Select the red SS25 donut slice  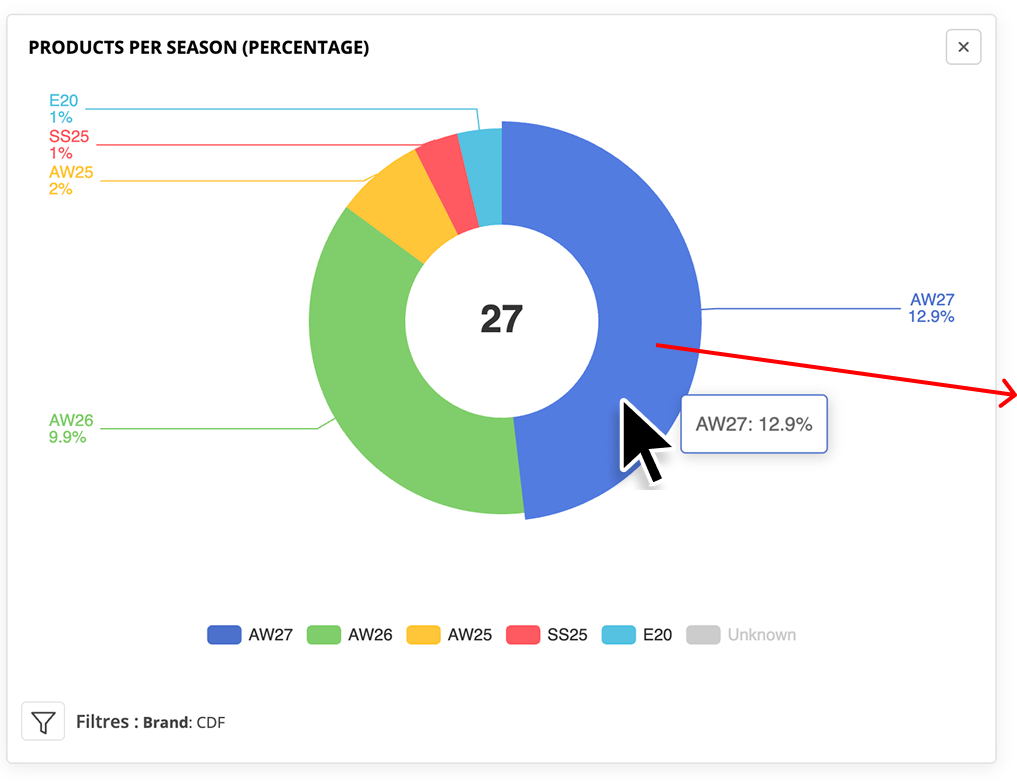pyautogui.click(x=448, y=182)
